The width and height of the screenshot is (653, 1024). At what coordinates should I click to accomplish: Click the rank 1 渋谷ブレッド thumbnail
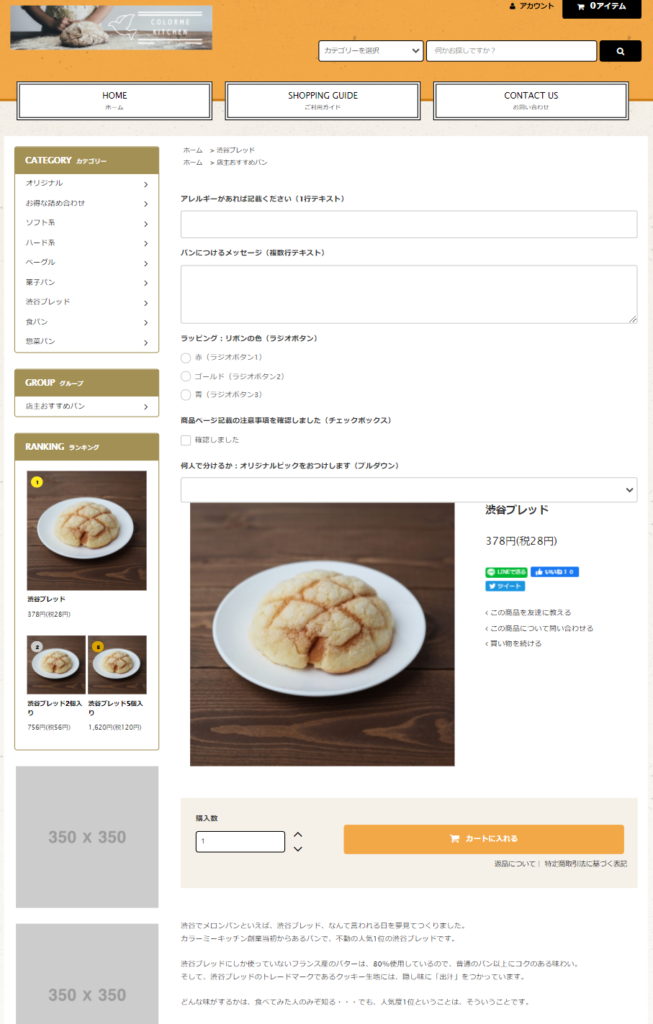click(x=87, y=530)
